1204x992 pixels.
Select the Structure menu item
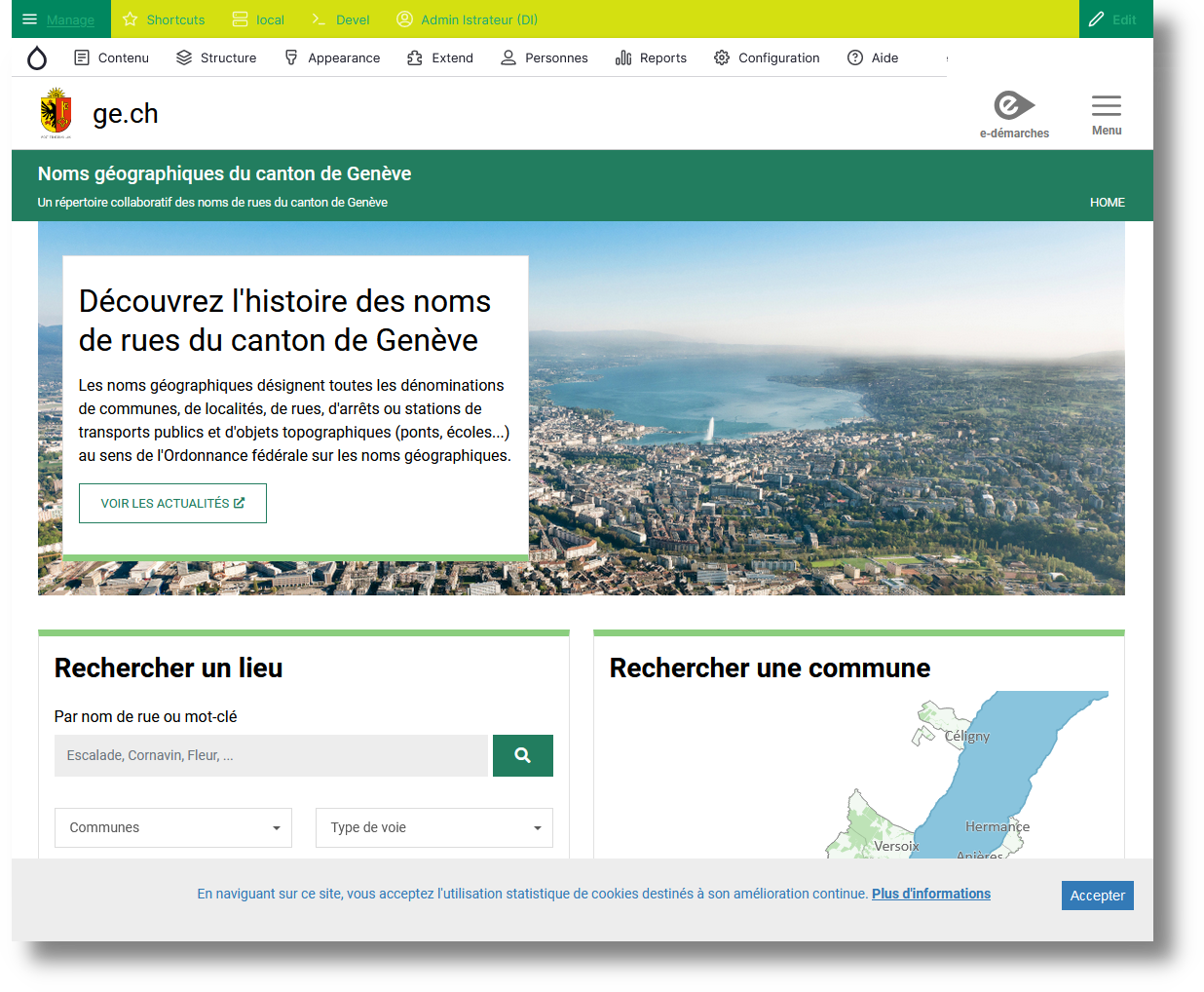(216, 57)
